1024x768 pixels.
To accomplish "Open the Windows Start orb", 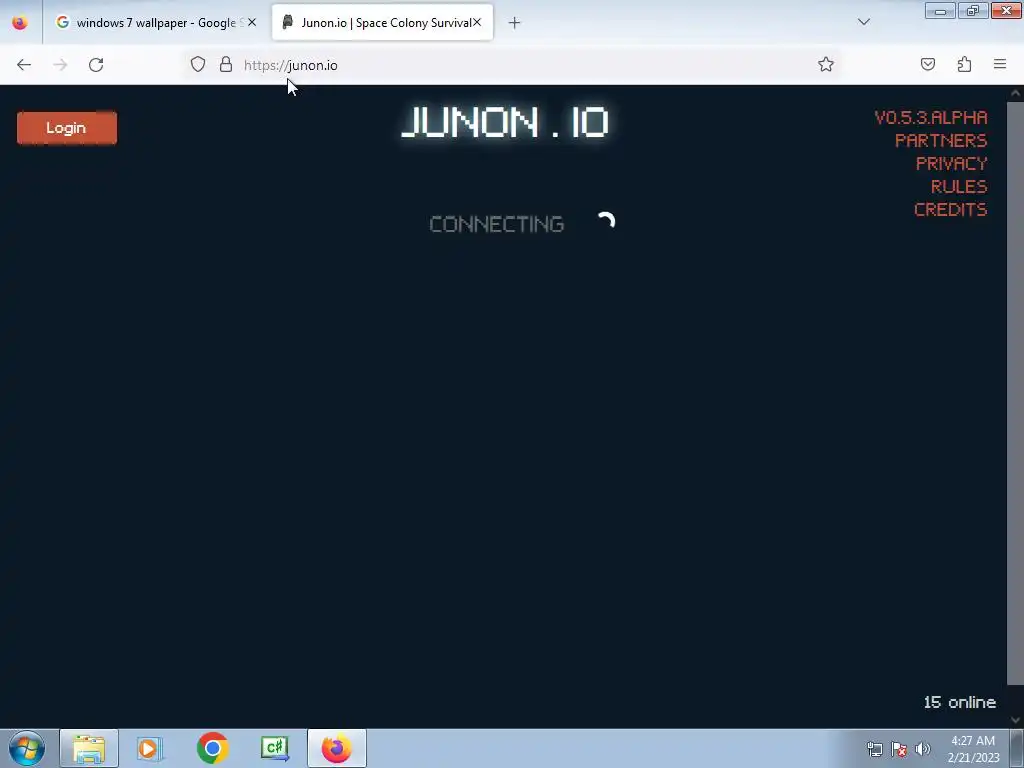I will pyautogui.click(x=27, y=748).
